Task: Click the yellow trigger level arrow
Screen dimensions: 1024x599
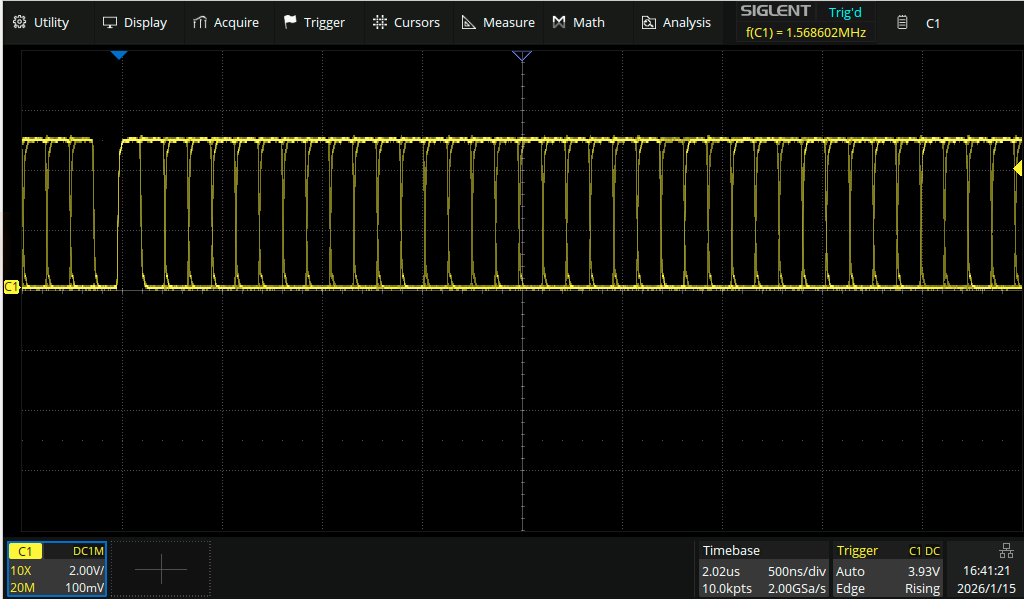Action: pyautogui.click(x=1018, y=169)
